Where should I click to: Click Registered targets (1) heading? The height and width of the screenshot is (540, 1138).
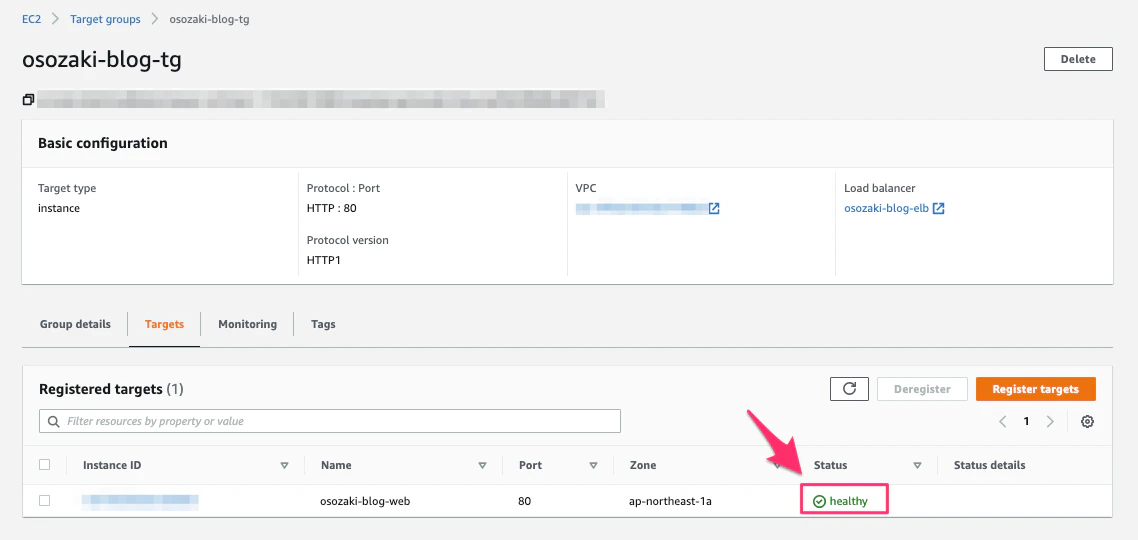pos(111,389)
